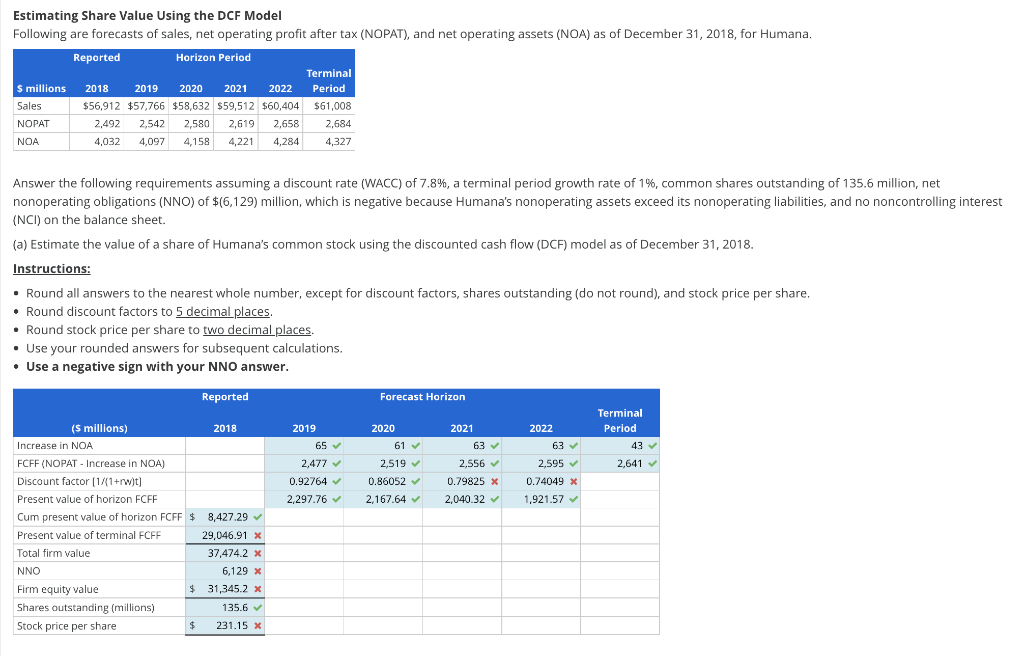The height and width of the screenshot is (656, 1024).
Task: Click the 2021 Sales value $59,512
Action: point(236,106)
